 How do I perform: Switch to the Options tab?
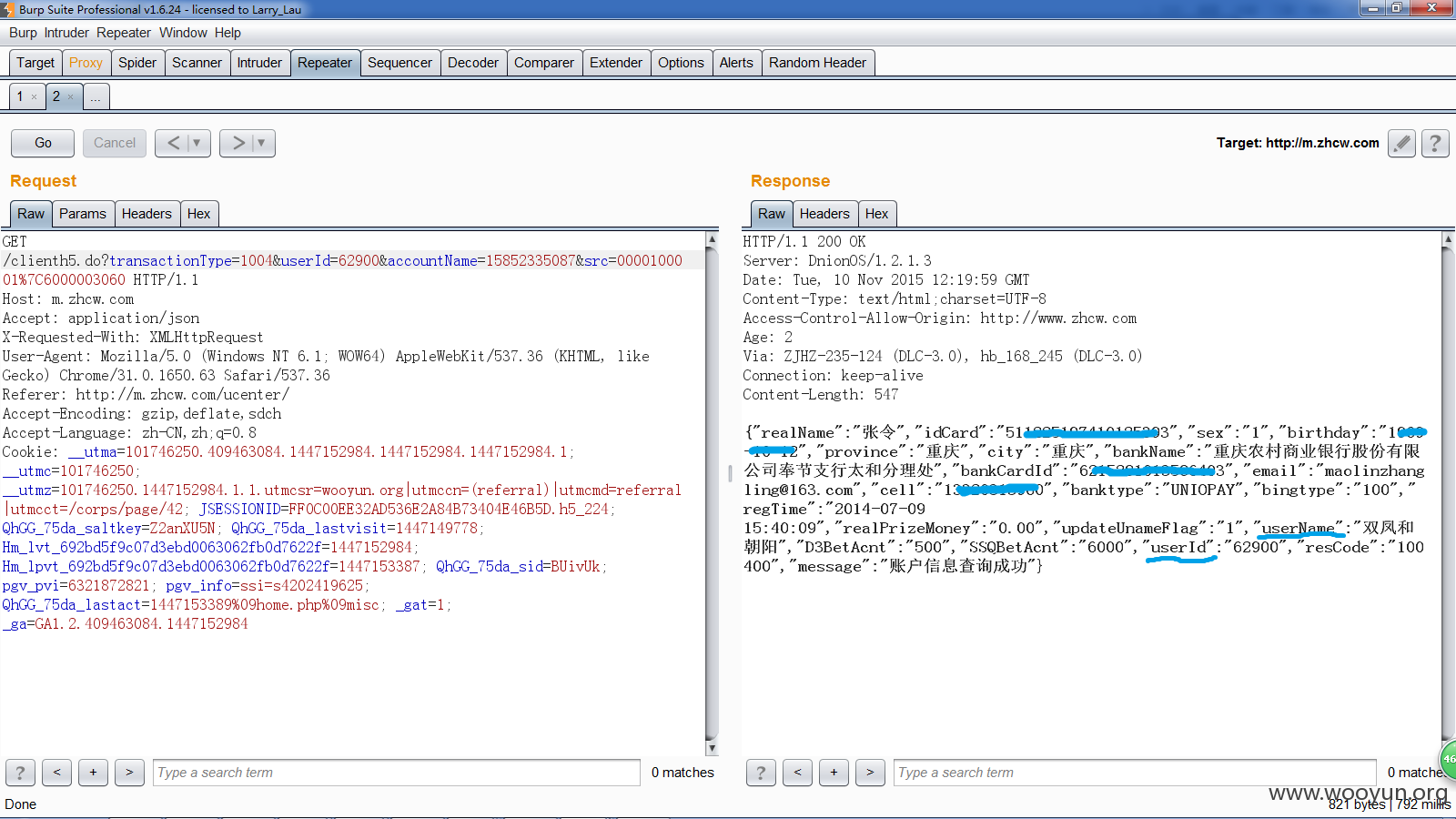click(x=681, y=63)
